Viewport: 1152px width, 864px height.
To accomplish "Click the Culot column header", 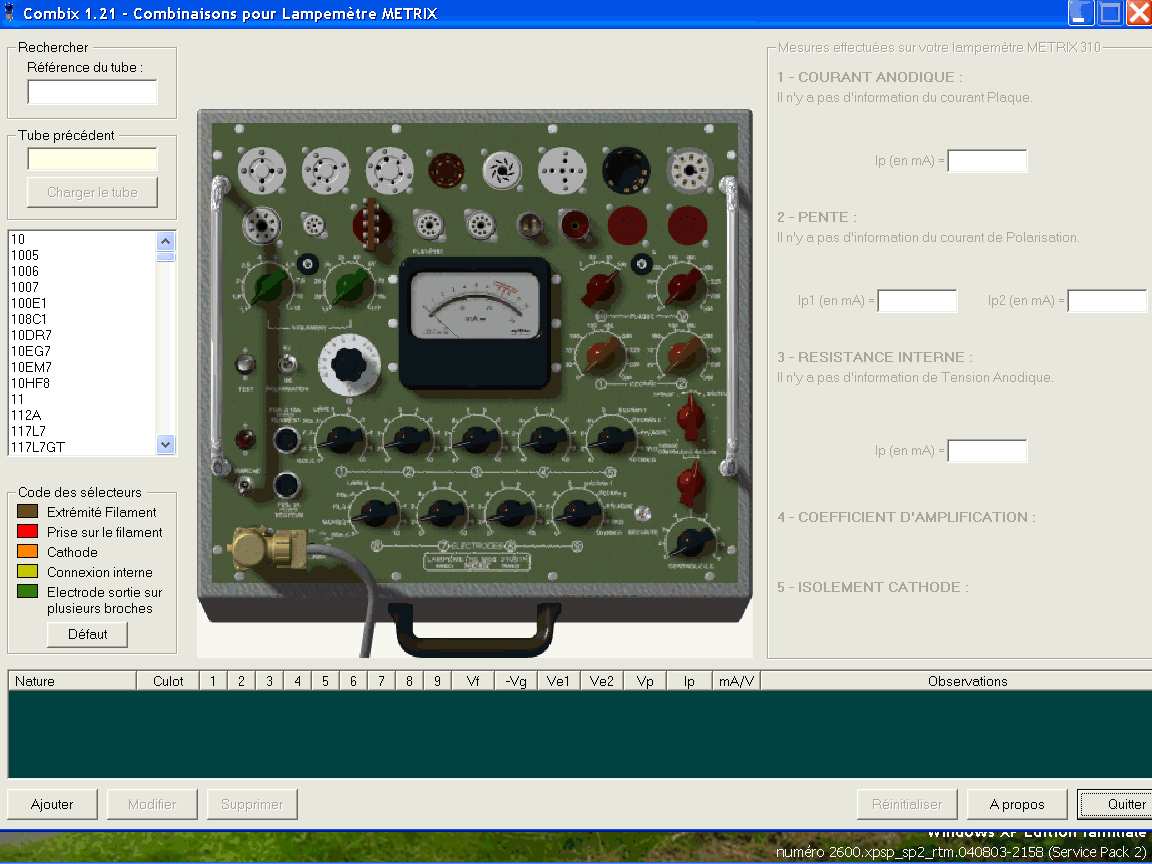I will 168,681.
